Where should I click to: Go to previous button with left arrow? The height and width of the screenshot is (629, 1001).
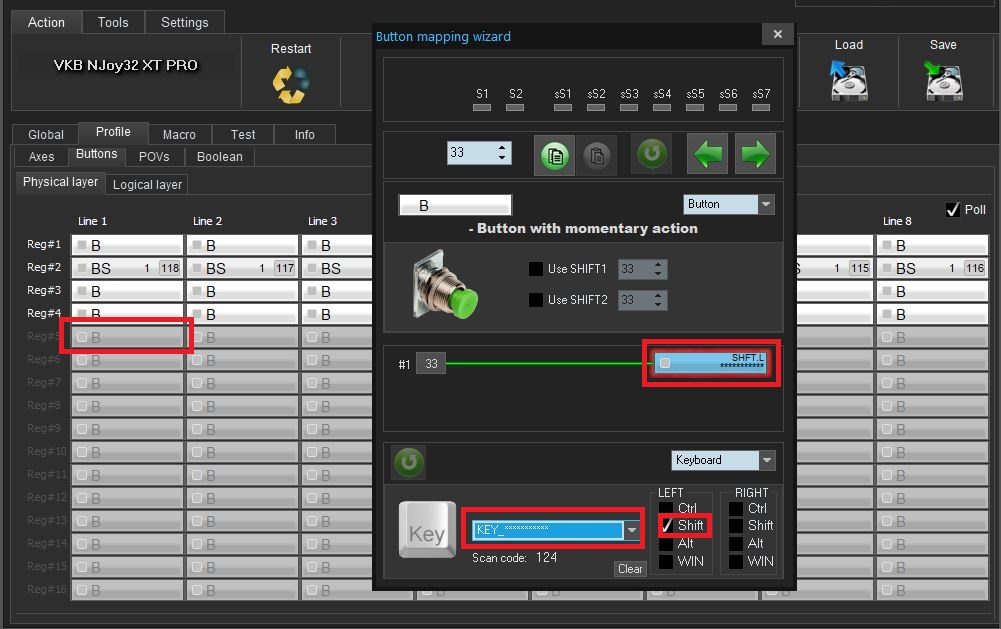click(x=708, y=155)
